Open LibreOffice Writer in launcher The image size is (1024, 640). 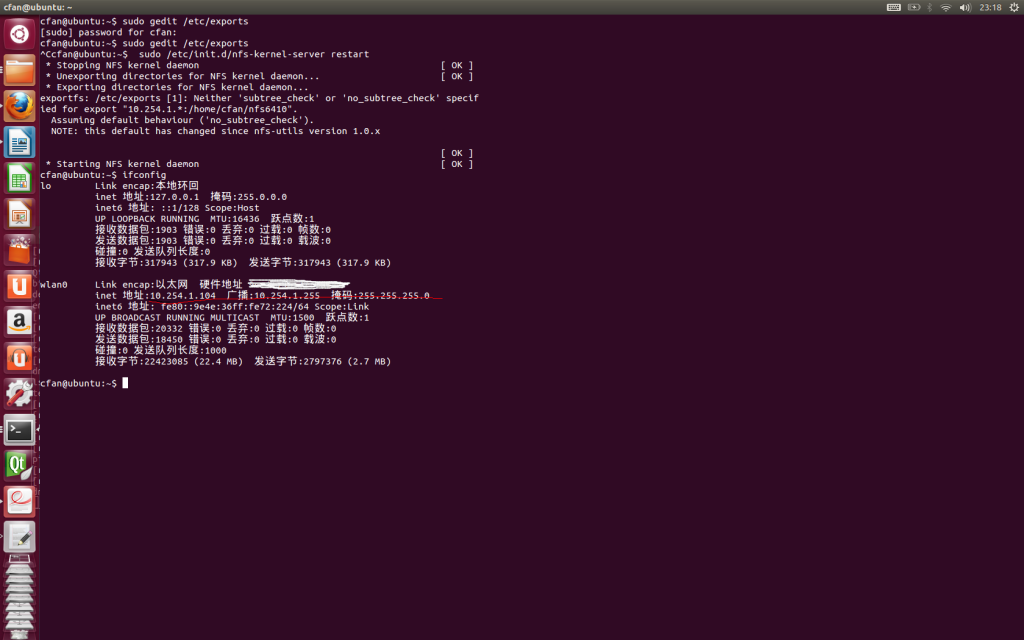tap(20, 142)
